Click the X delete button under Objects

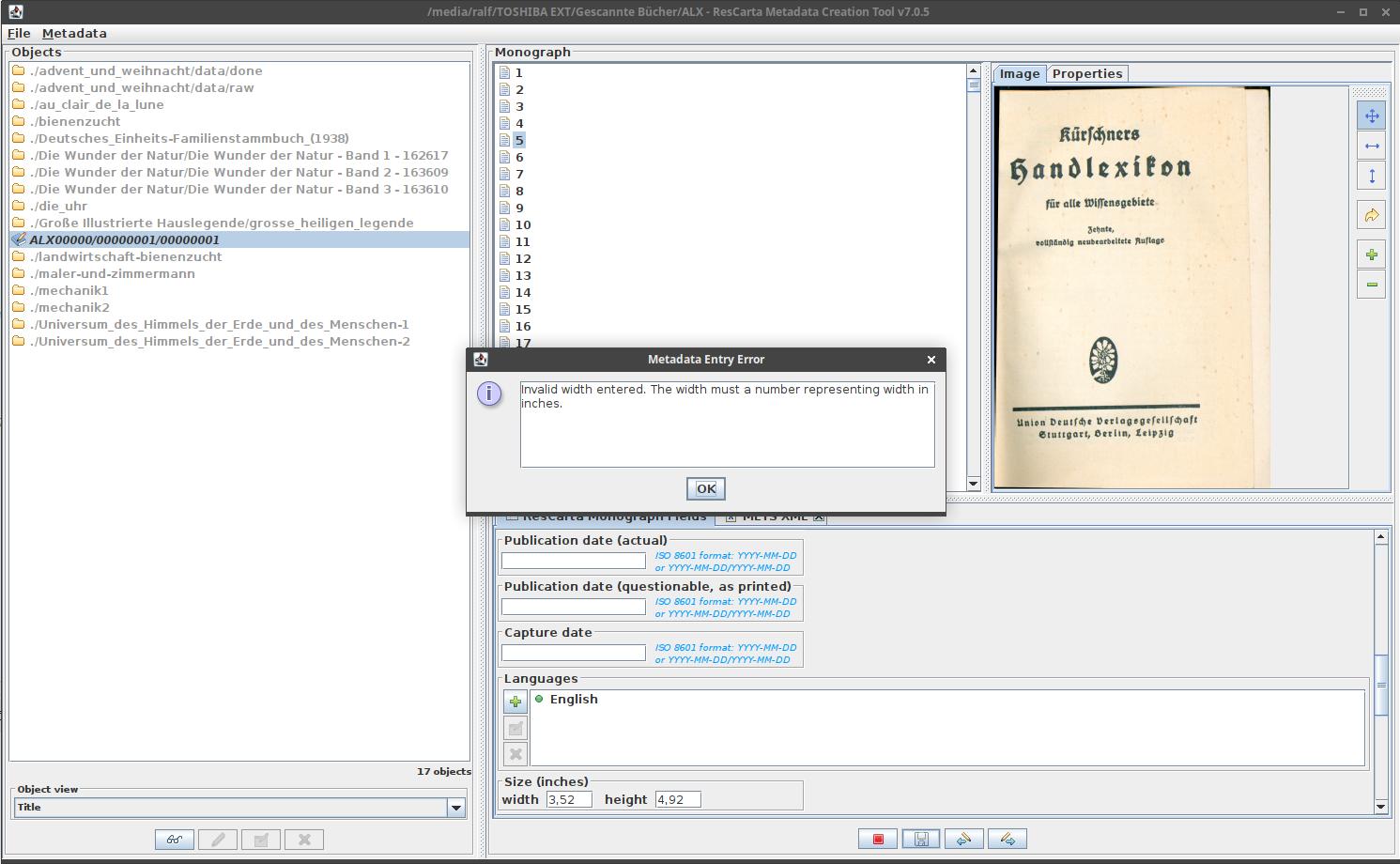[304, 840]
